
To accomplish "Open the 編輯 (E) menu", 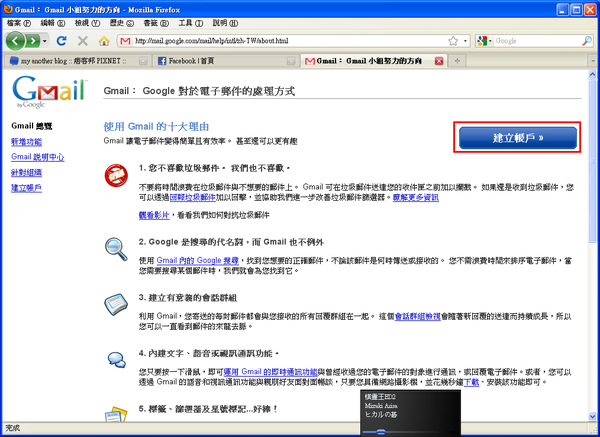I will pyautogui.click(x=53, y=23).
